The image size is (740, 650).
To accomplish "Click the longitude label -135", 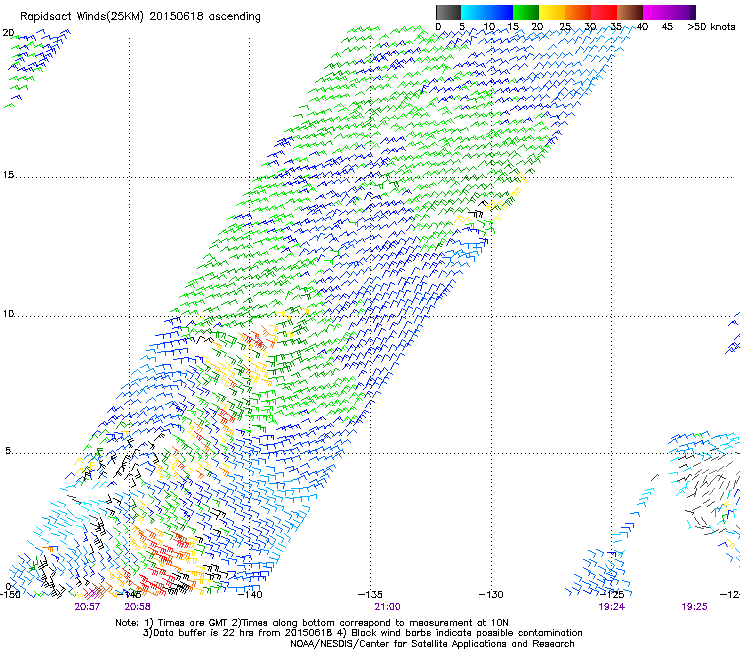I will (370, 595).
